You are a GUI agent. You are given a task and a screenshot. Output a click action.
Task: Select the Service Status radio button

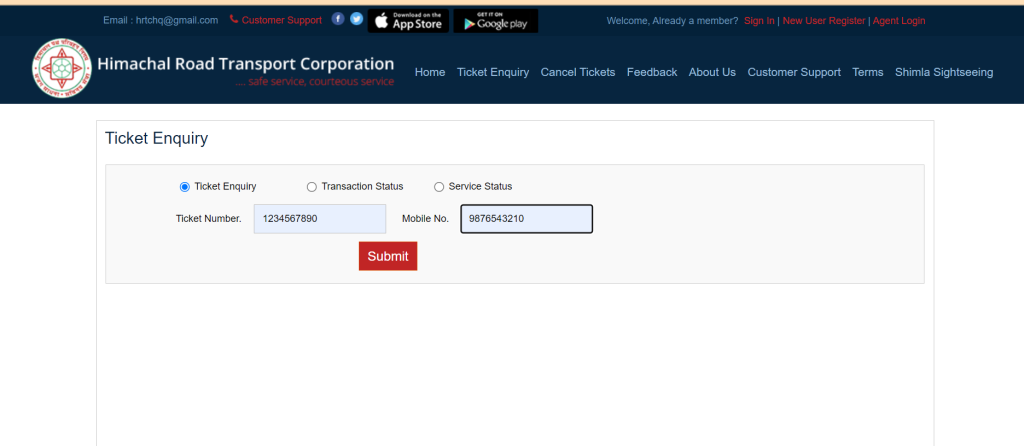pos(439,187)
